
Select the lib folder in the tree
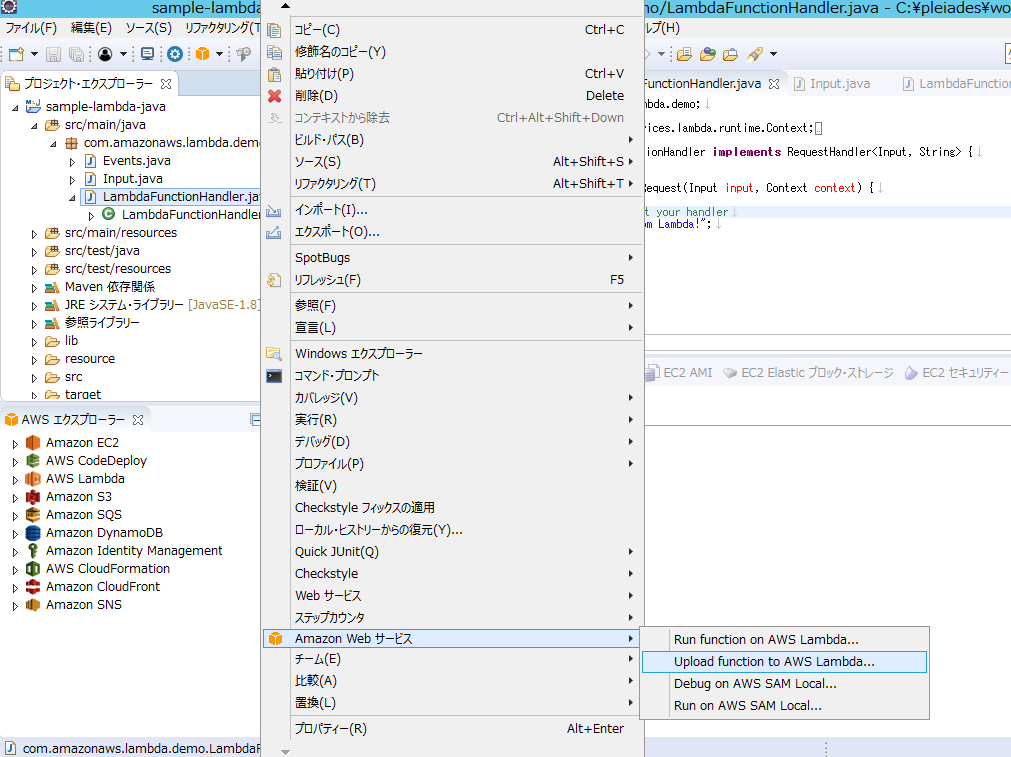(x=71, y=341)
